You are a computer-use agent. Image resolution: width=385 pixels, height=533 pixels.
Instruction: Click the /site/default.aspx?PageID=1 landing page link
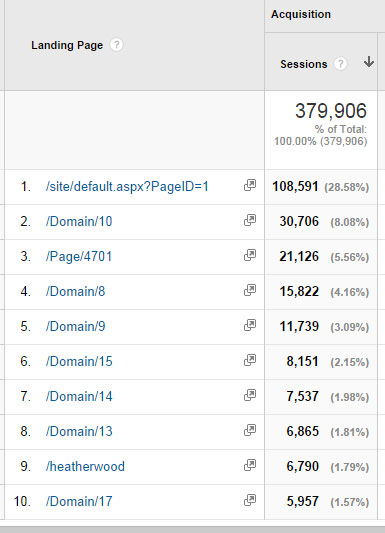tap(127, 187)
